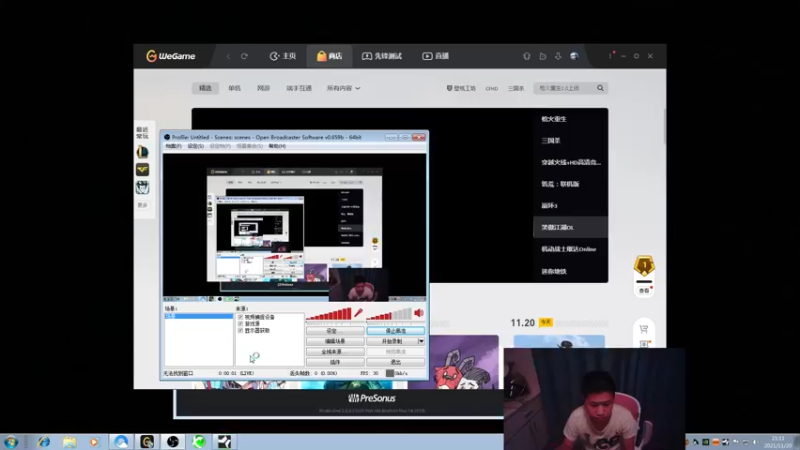This screenshot has height=450, width=800.
Task: Click the search magnifier icon
Action: (x=601, y=88)
